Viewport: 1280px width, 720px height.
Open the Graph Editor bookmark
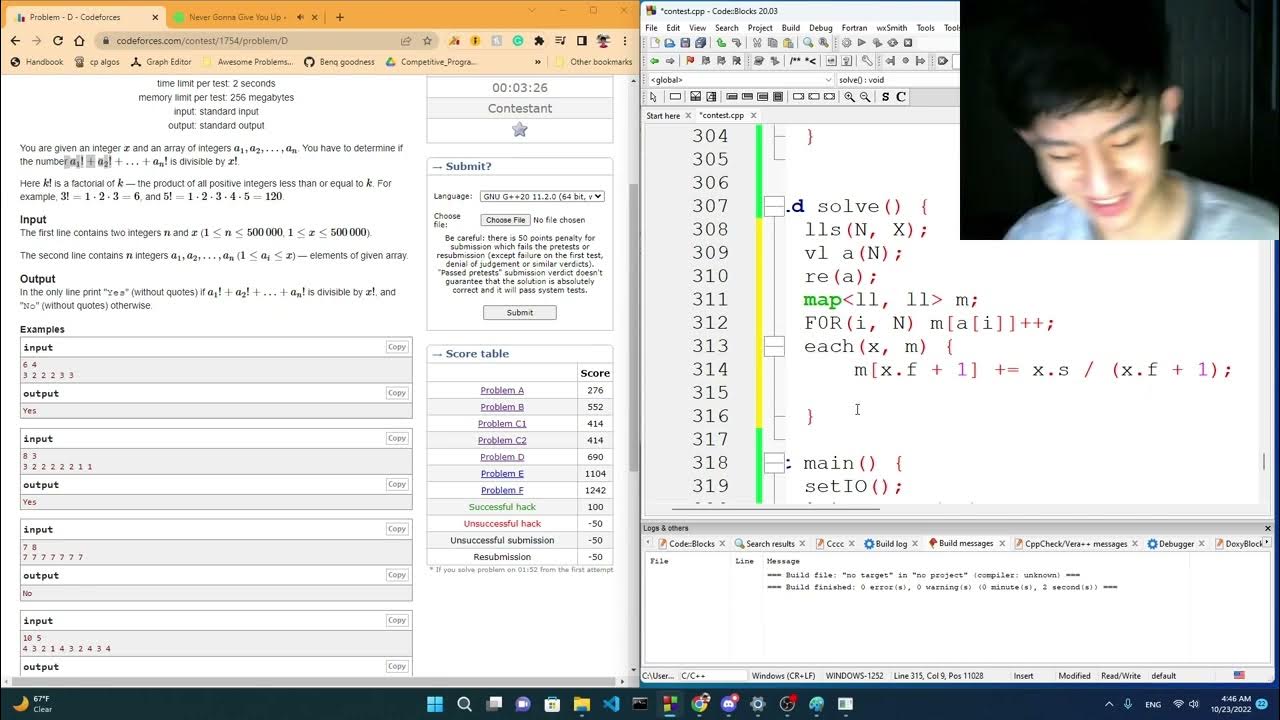pyautogui.click(x=161, y=62)
